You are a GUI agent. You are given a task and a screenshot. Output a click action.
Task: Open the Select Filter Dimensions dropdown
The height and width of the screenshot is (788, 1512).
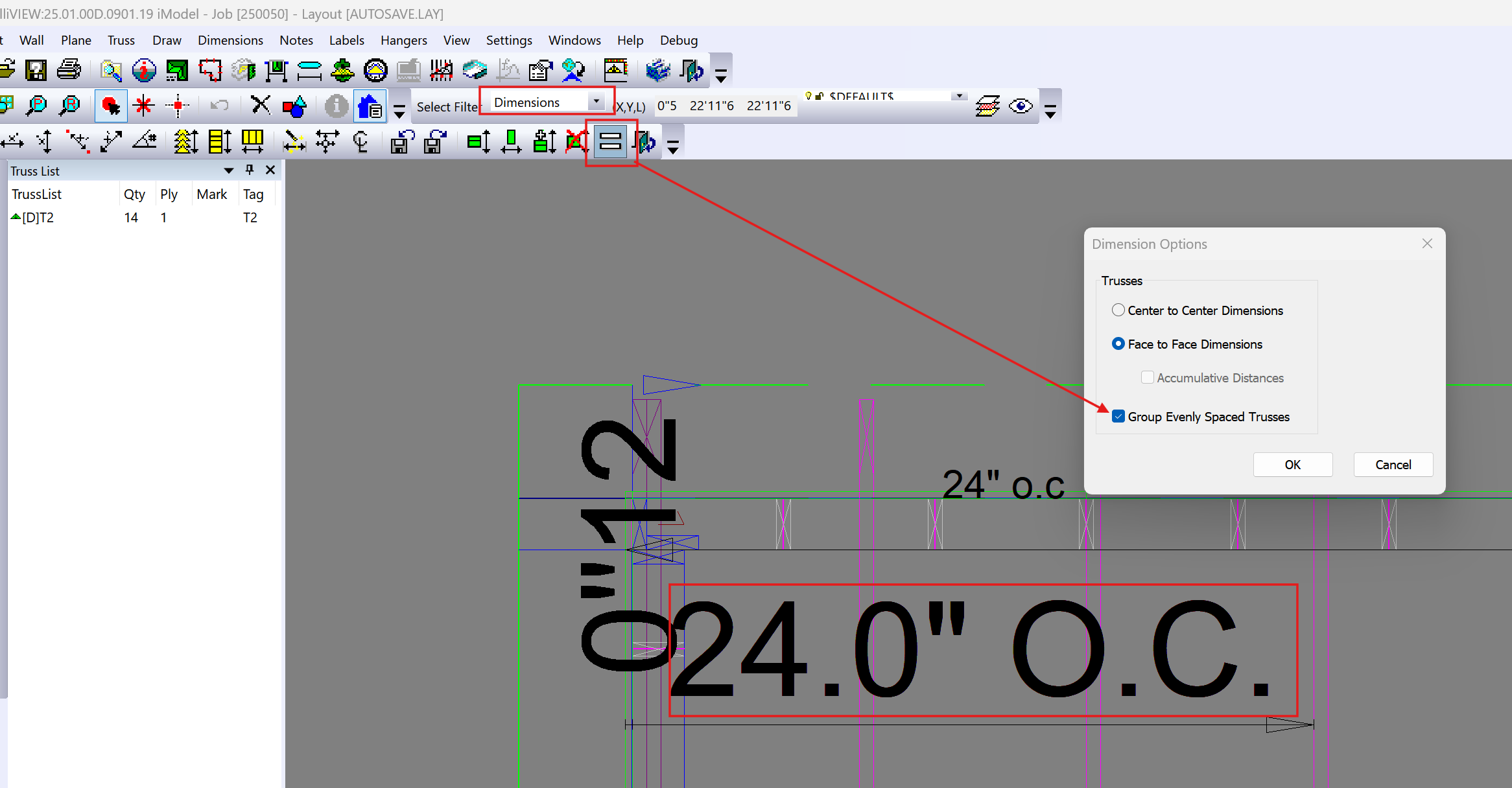[596, 102]
